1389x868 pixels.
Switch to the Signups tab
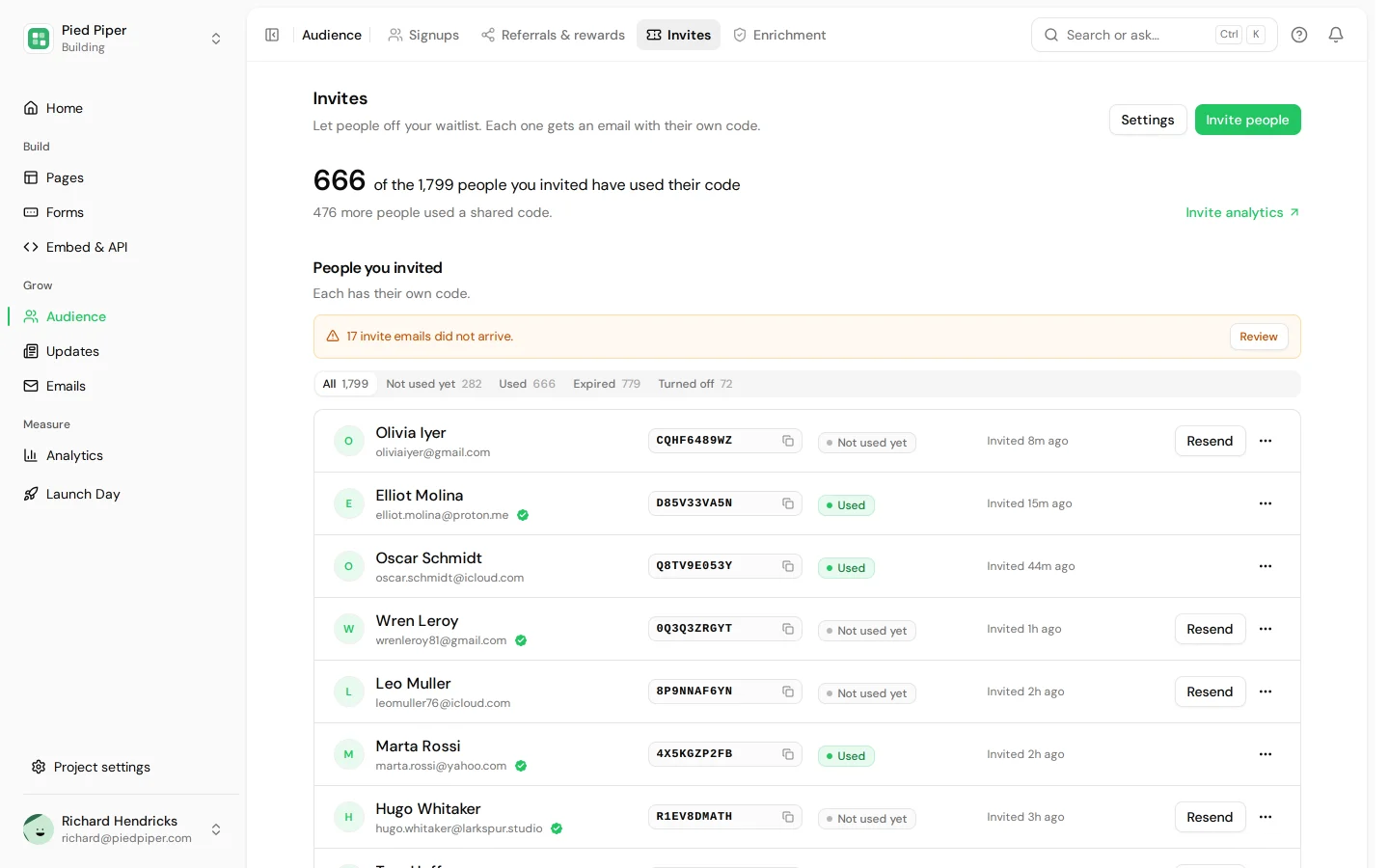click(423, 35)
